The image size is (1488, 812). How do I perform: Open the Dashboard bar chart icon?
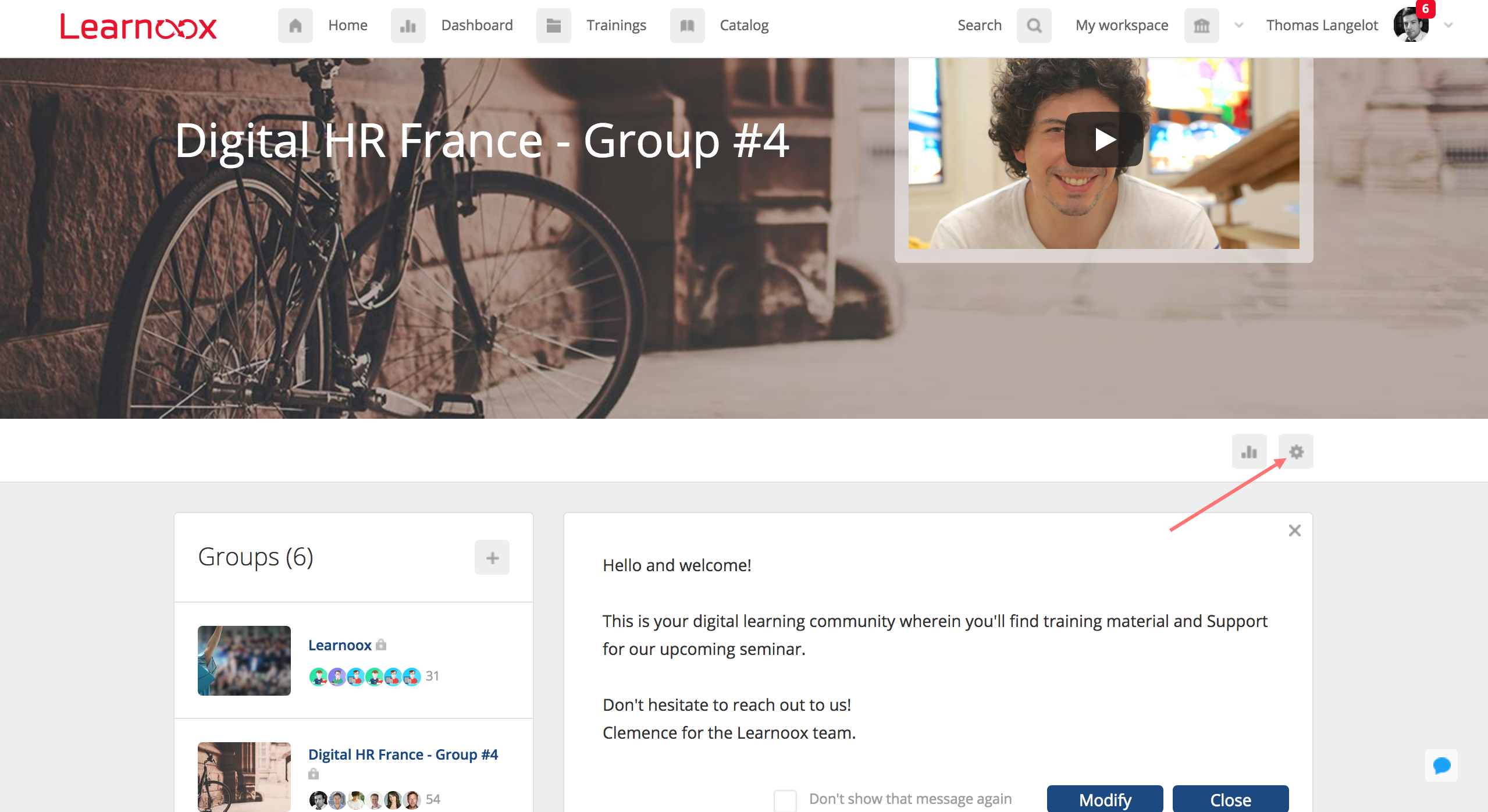tap(408, 26)
